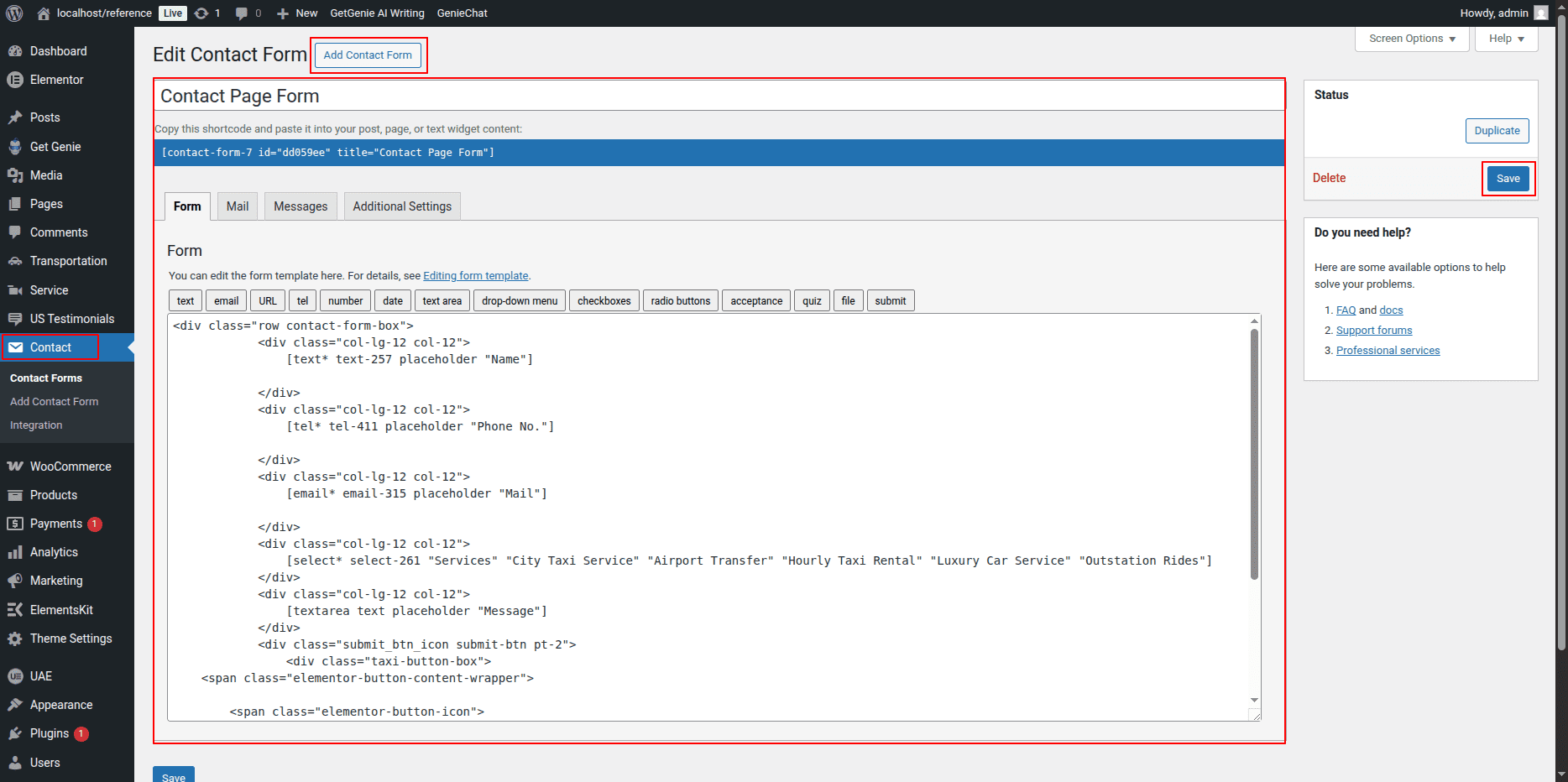The width and height of the screenshot is (1568, 782).
Task: Insert a text area form tag
Action: click(x=442, y=300)
